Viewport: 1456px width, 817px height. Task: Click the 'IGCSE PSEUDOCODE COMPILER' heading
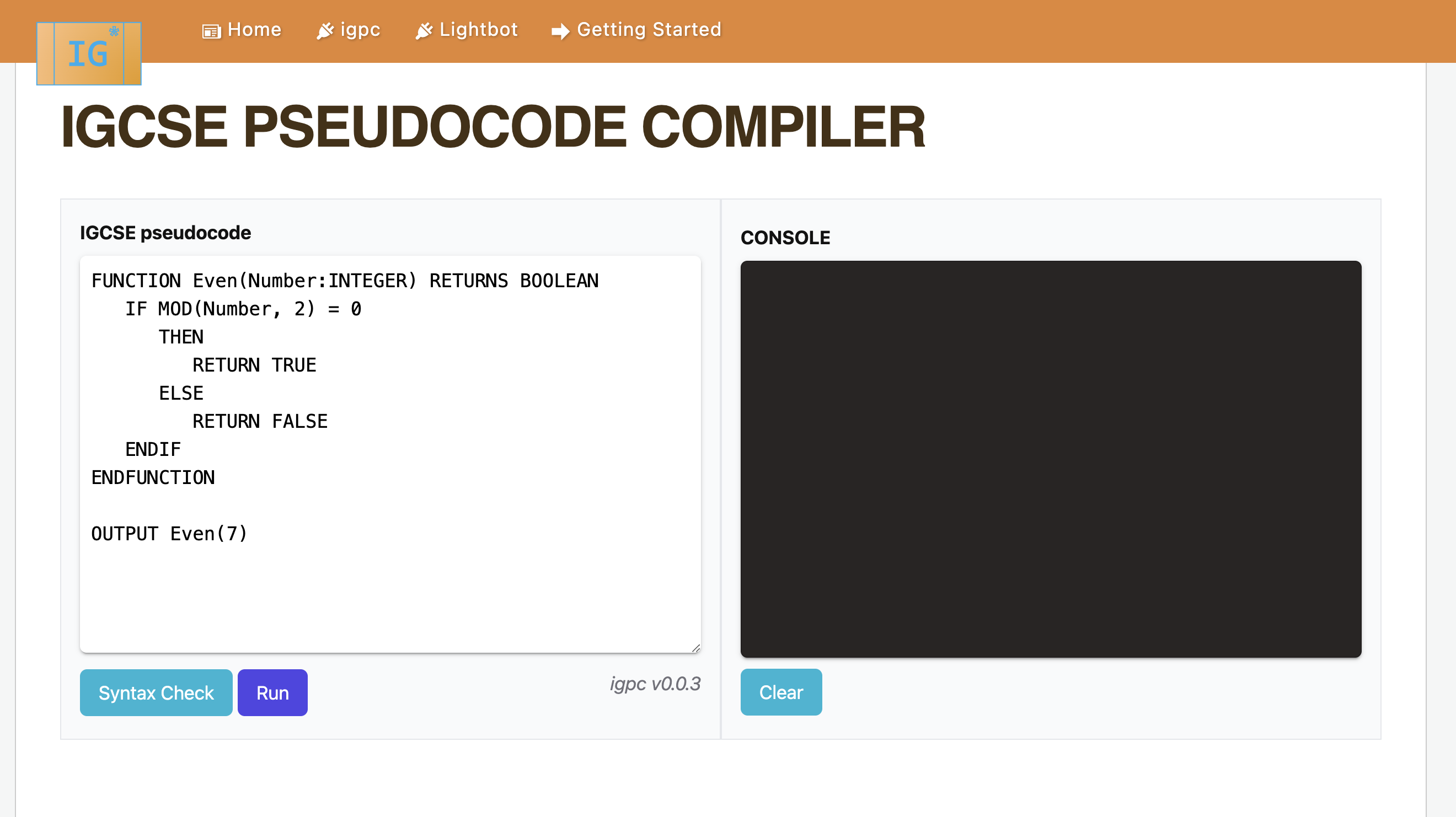point(493,127)
